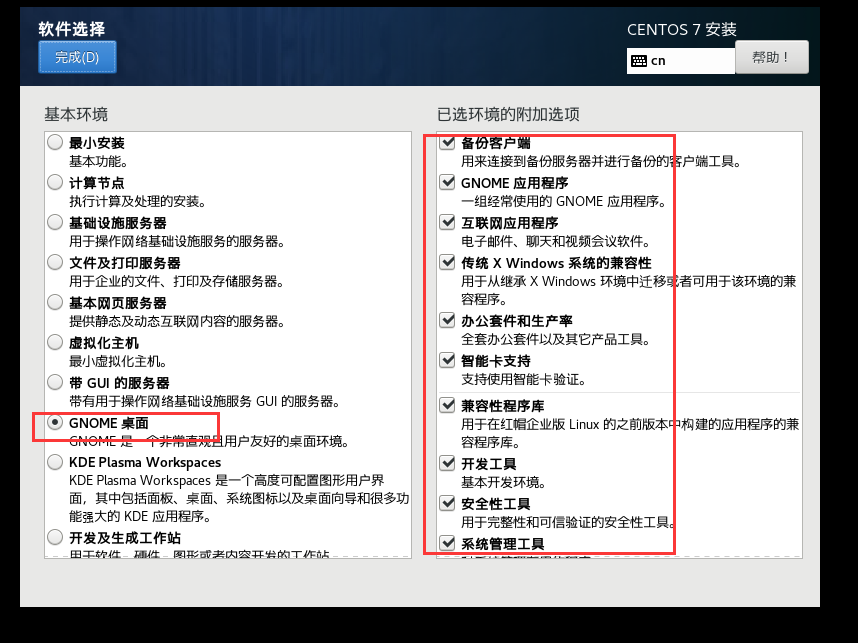858x643 pixels.
Task: Select KDE Plasma Workspaces radio button
Action: (x=55, y=462)
